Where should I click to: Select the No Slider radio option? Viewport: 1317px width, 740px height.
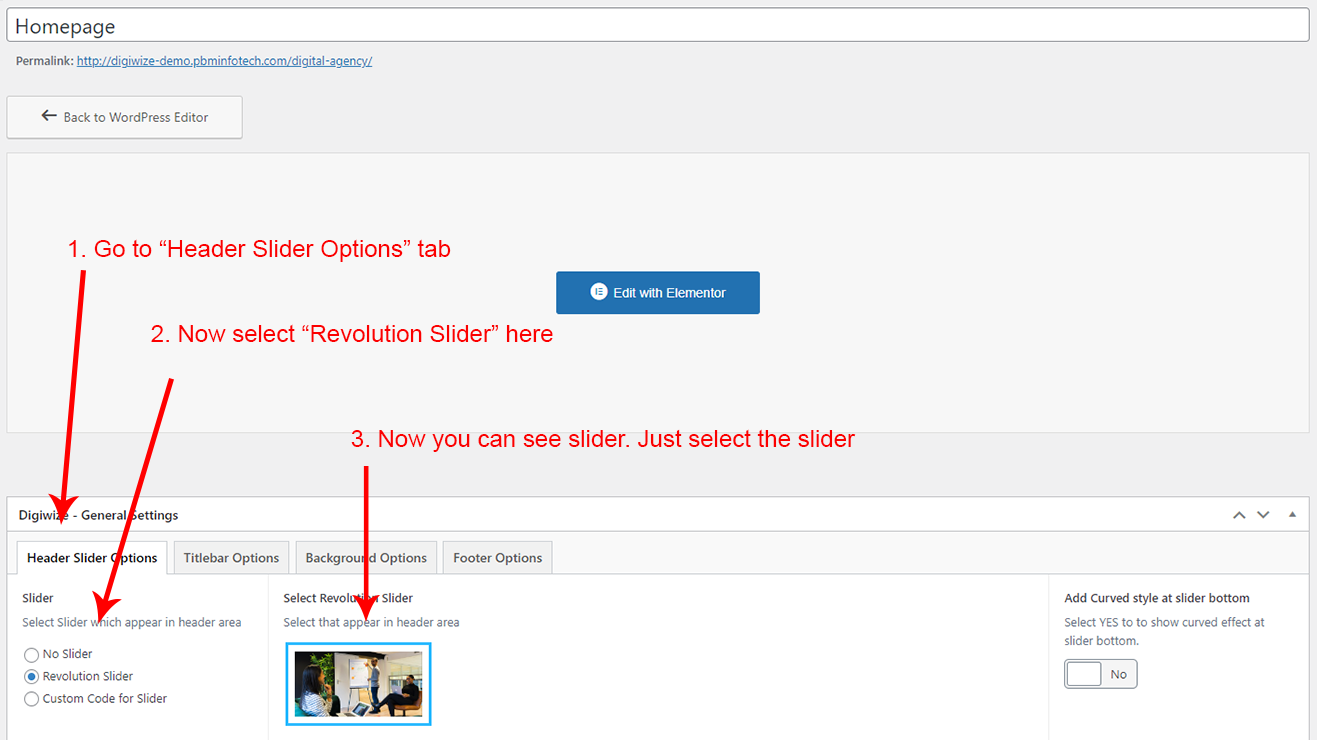[32, 654]
